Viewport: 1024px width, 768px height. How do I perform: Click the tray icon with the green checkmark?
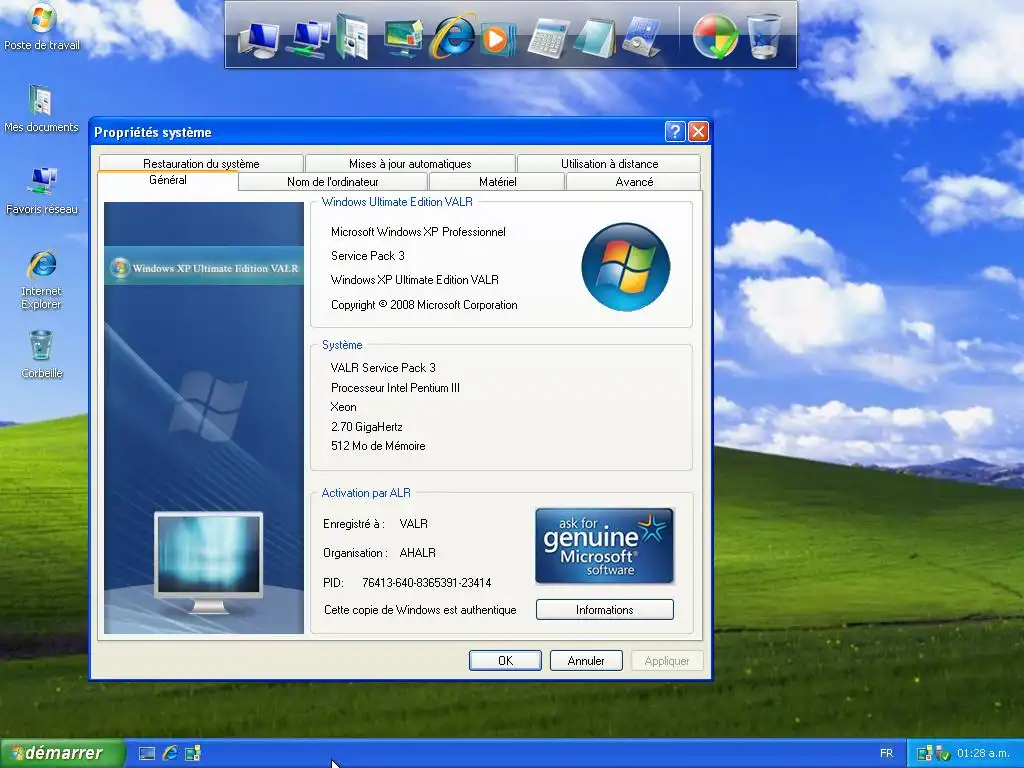click(x=942, y=753)
